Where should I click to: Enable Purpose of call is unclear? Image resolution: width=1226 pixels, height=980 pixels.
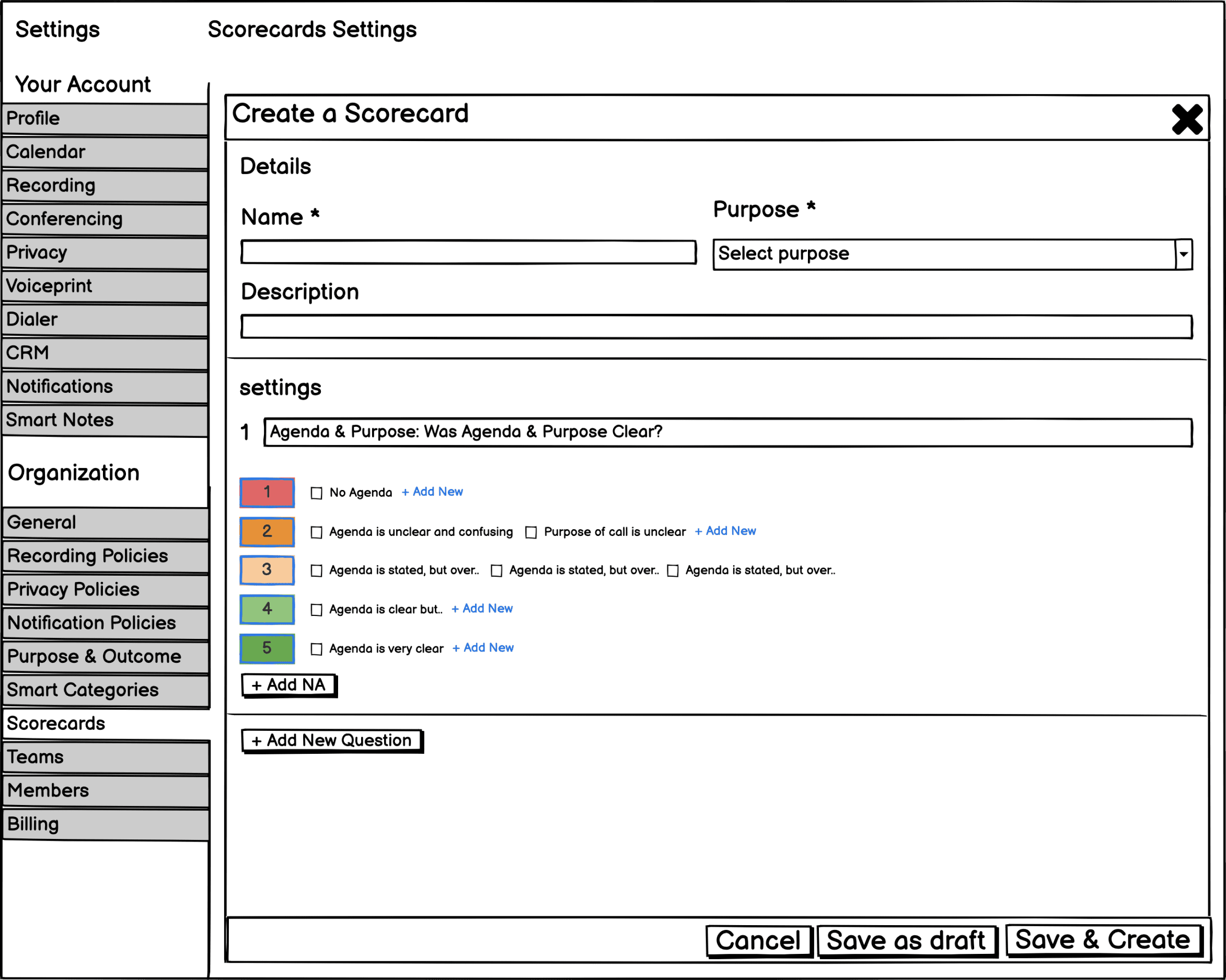[x=530, y=532]
